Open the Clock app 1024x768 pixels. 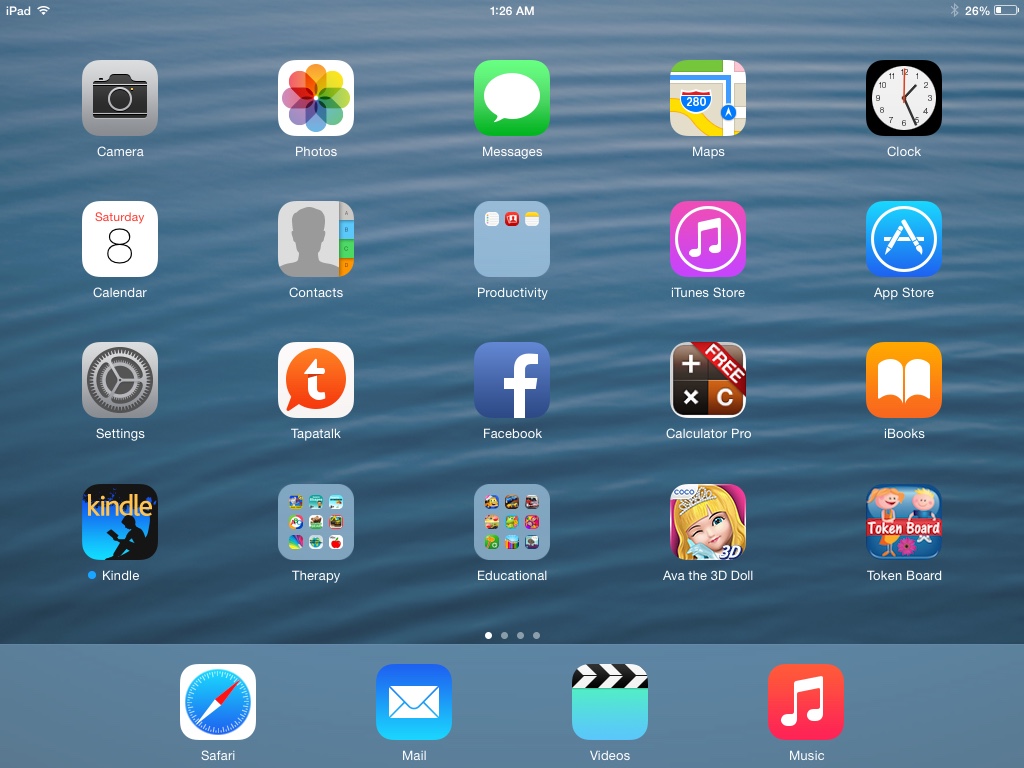904,98
